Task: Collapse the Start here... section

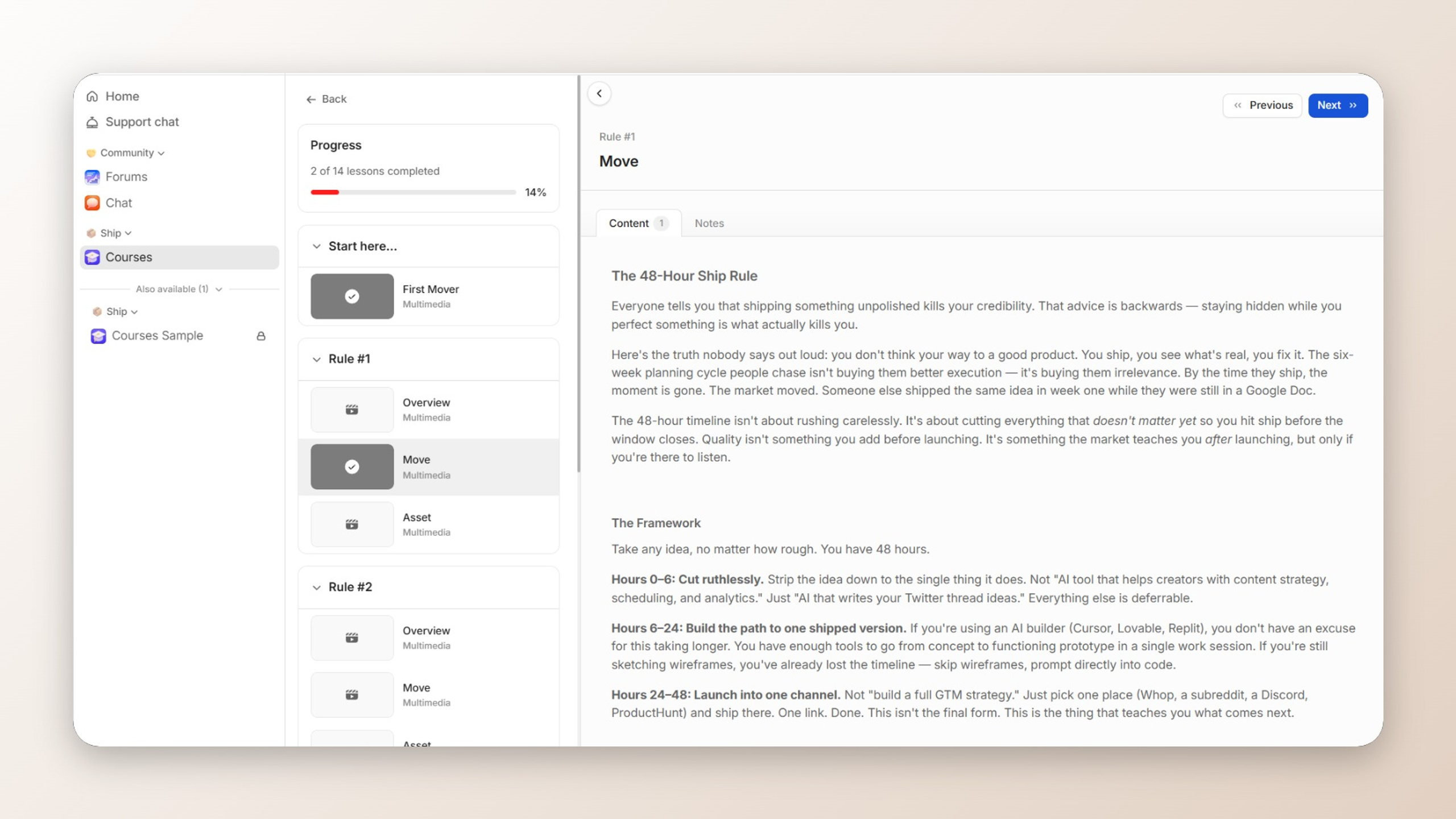Action: point(316,247)
